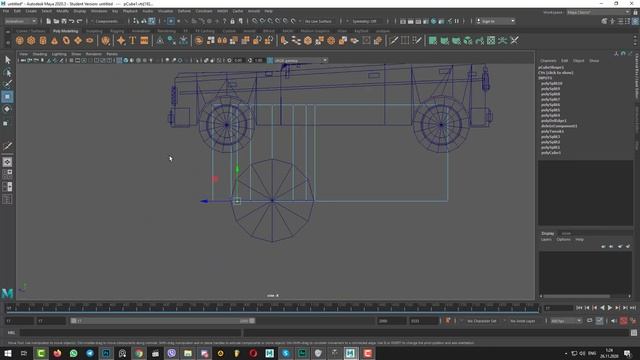Click the Bridge shelf icon

[x=296, y=40]
